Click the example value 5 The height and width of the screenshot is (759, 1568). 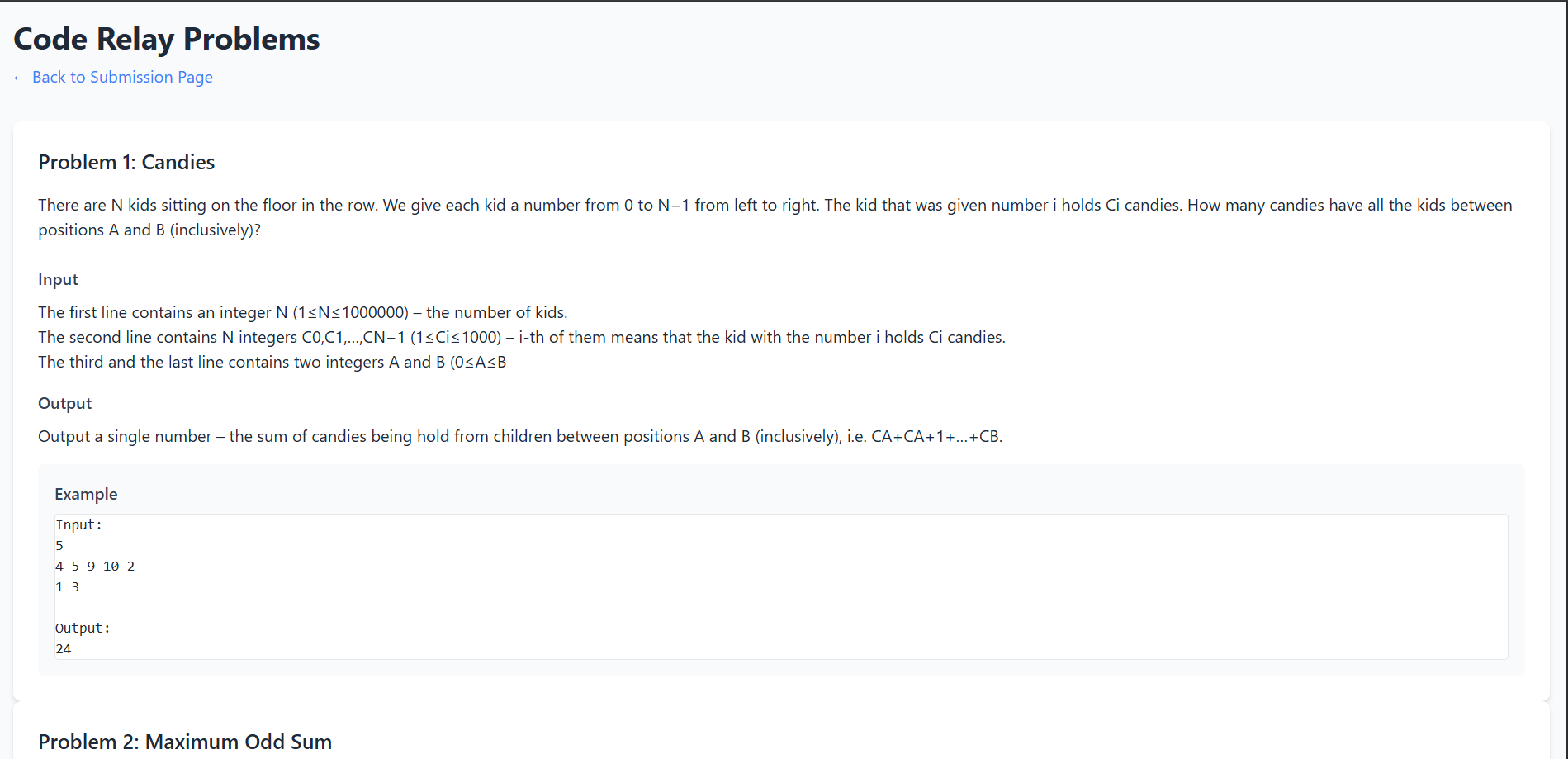point(59,546)
